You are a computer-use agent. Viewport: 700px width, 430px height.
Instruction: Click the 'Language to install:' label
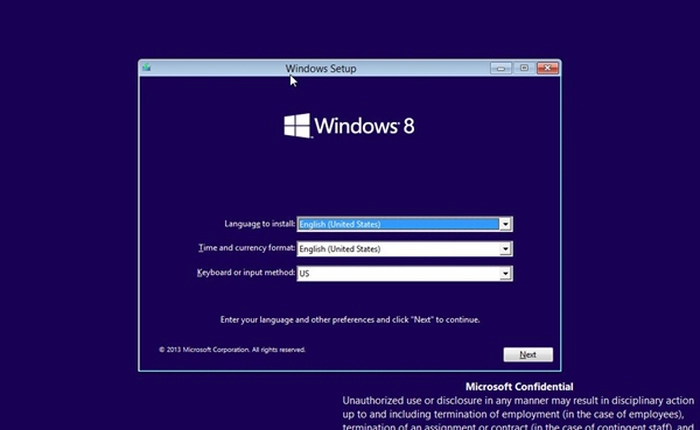(x=260, y=224)
